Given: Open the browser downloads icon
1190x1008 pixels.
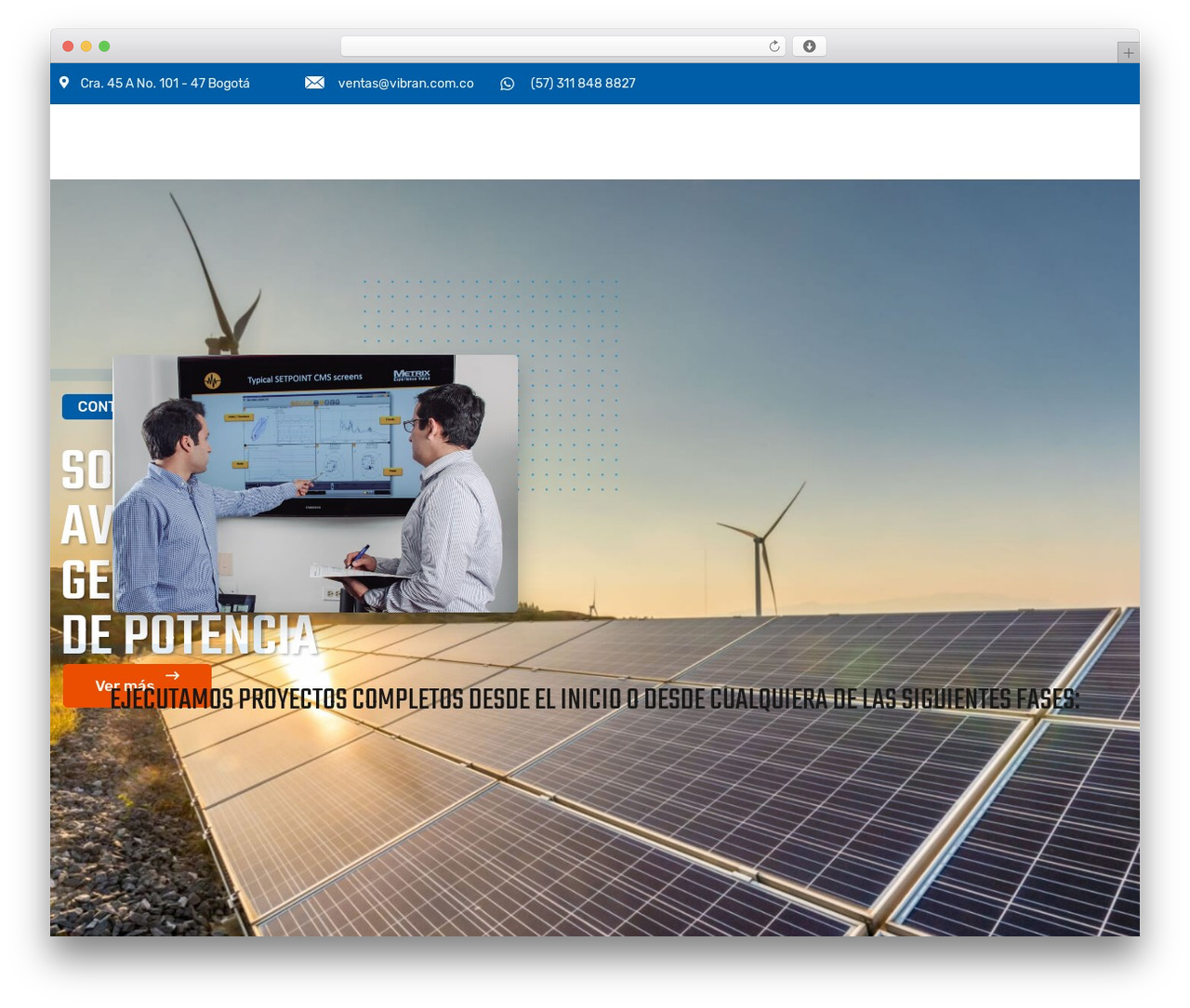Looking at the screenshot, I should (x=809, y=46).
